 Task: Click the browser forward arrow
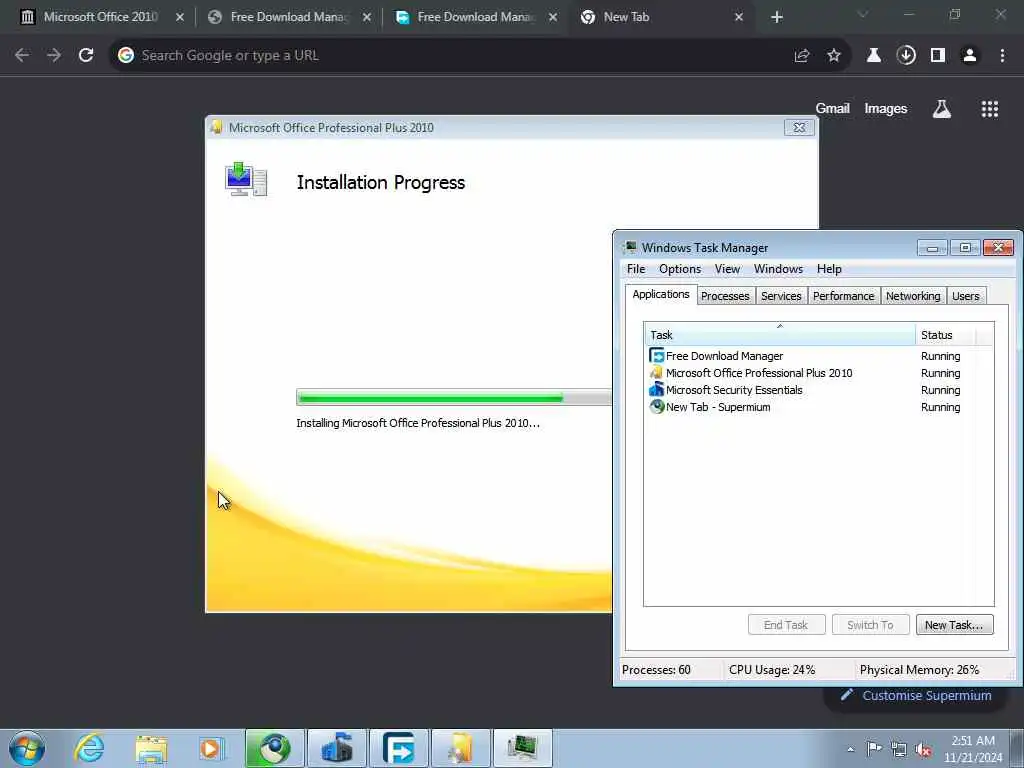54,56
